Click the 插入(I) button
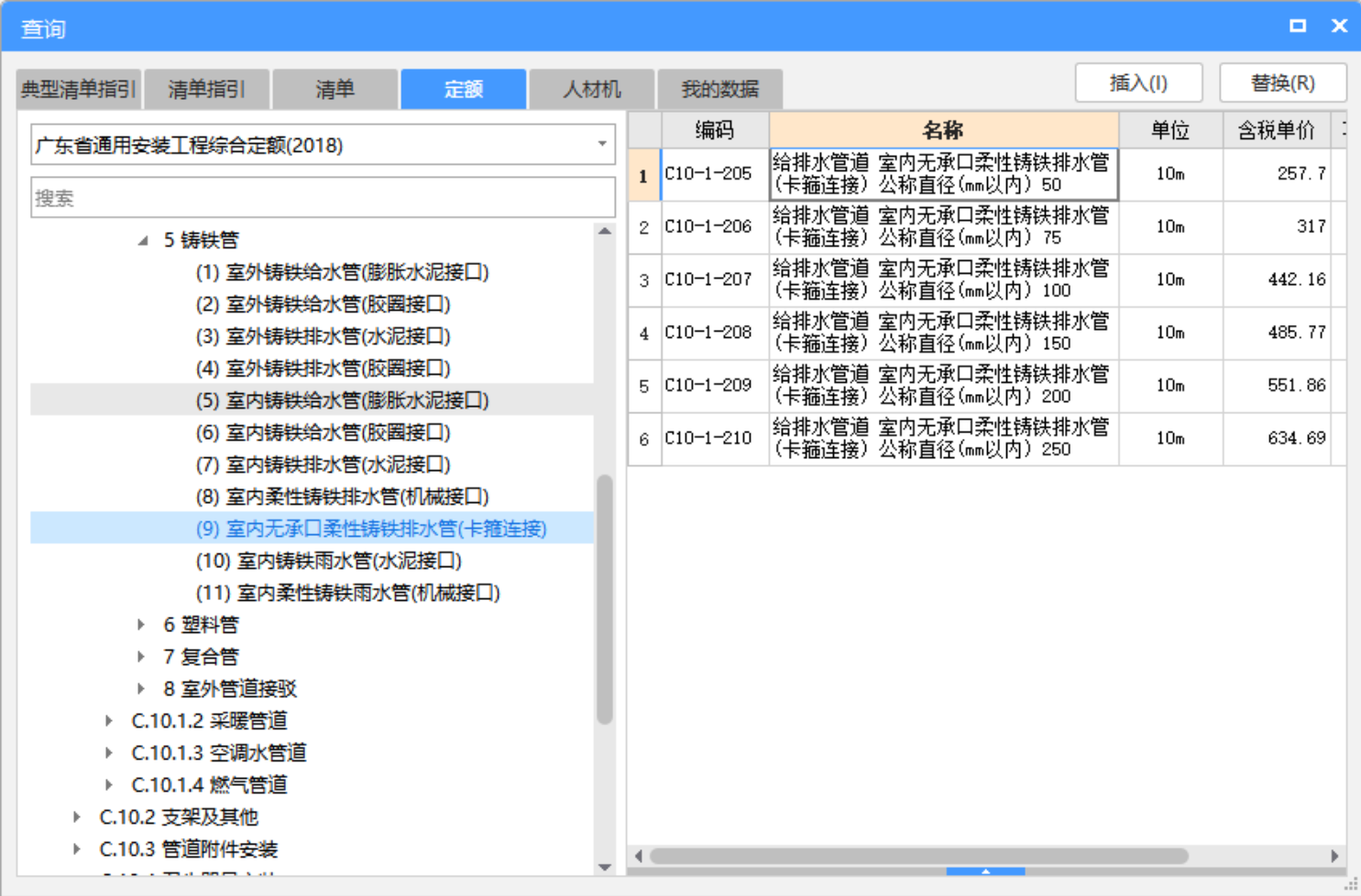This screenshot has height=896, width=1361. (x=1138, y=83)
